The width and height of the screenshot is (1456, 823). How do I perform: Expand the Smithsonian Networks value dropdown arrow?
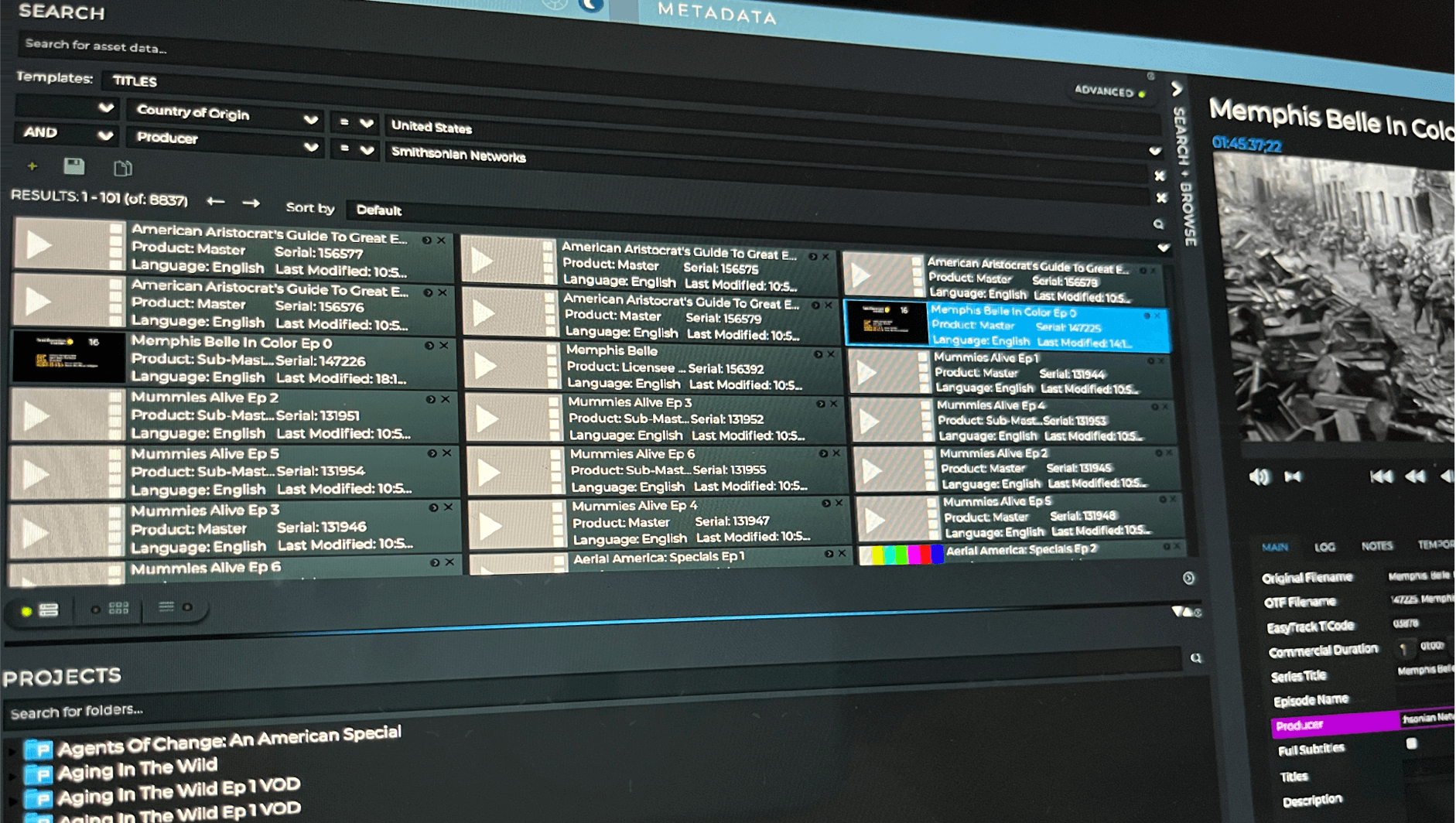click(x=1154, y=152)
